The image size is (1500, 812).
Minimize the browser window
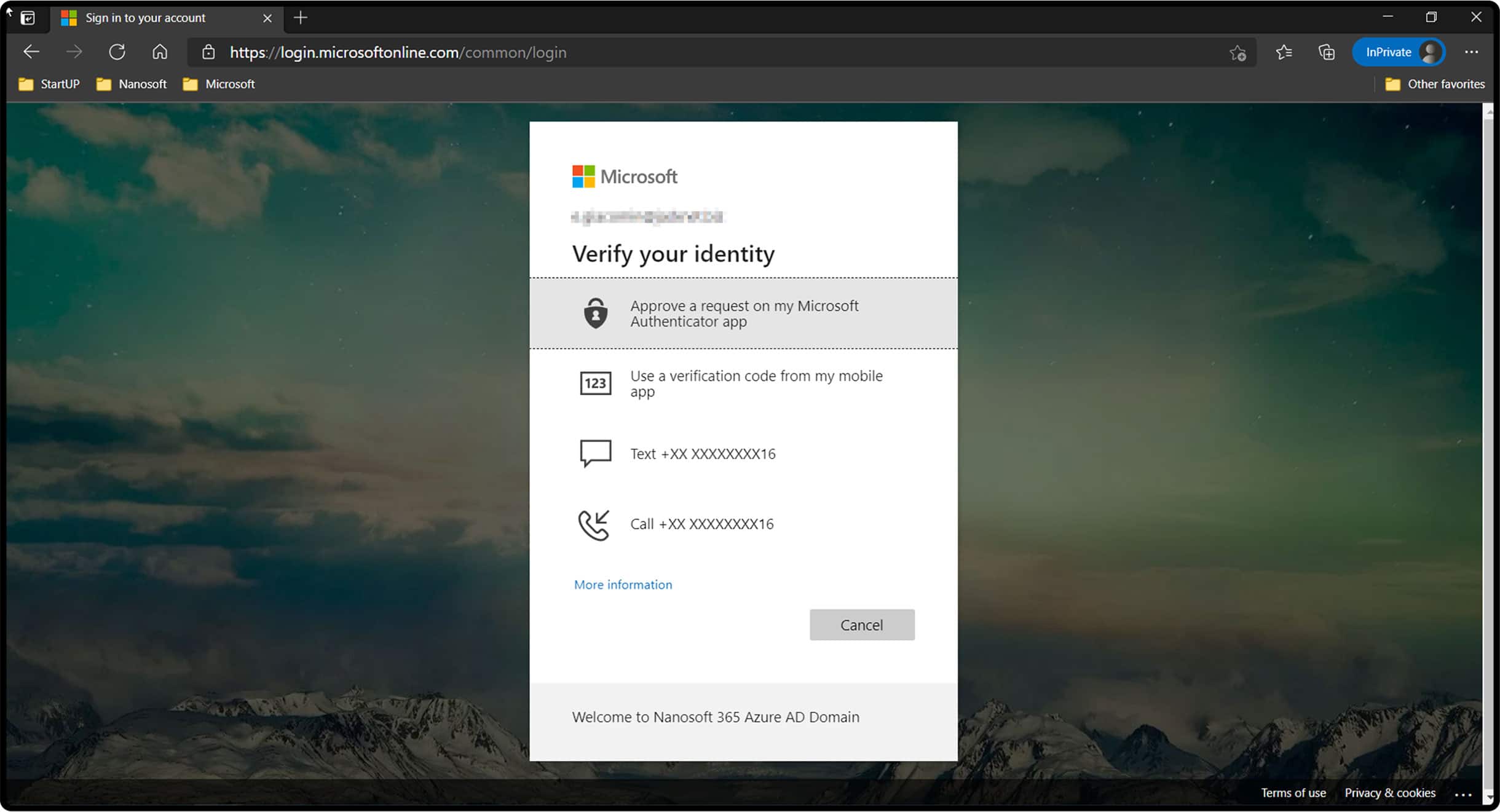[x=1387, y=17]
